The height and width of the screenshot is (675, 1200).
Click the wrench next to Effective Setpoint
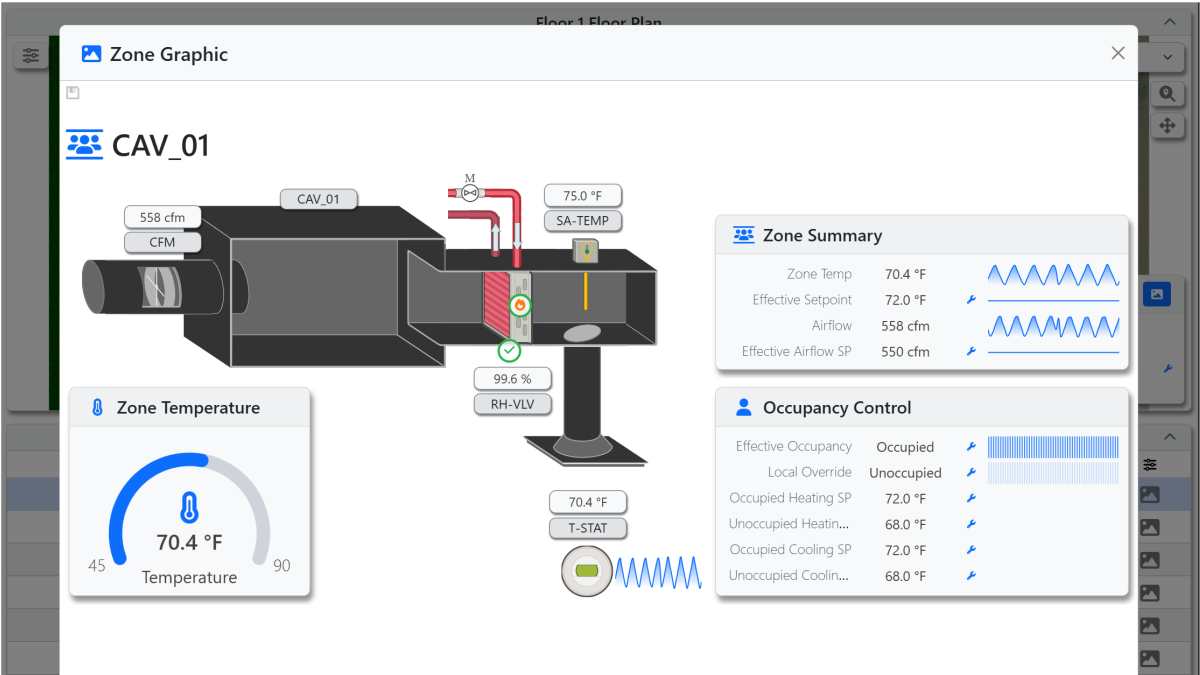point(970,300)
